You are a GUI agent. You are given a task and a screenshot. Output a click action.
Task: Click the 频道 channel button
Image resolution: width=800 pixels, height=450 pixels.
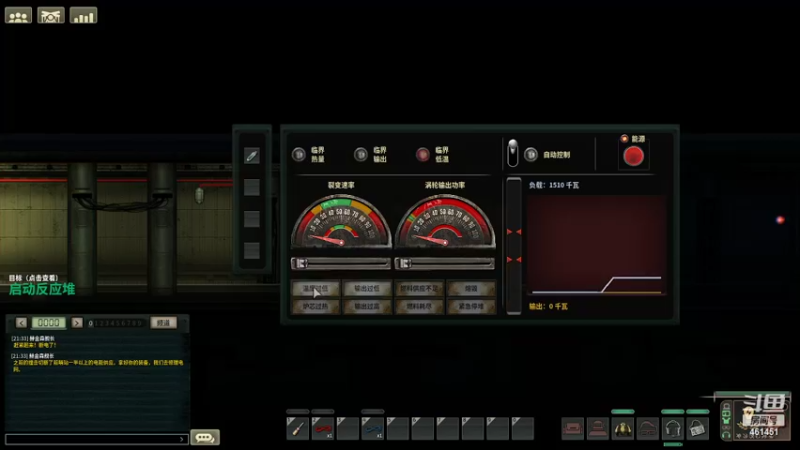pos(163,323)
